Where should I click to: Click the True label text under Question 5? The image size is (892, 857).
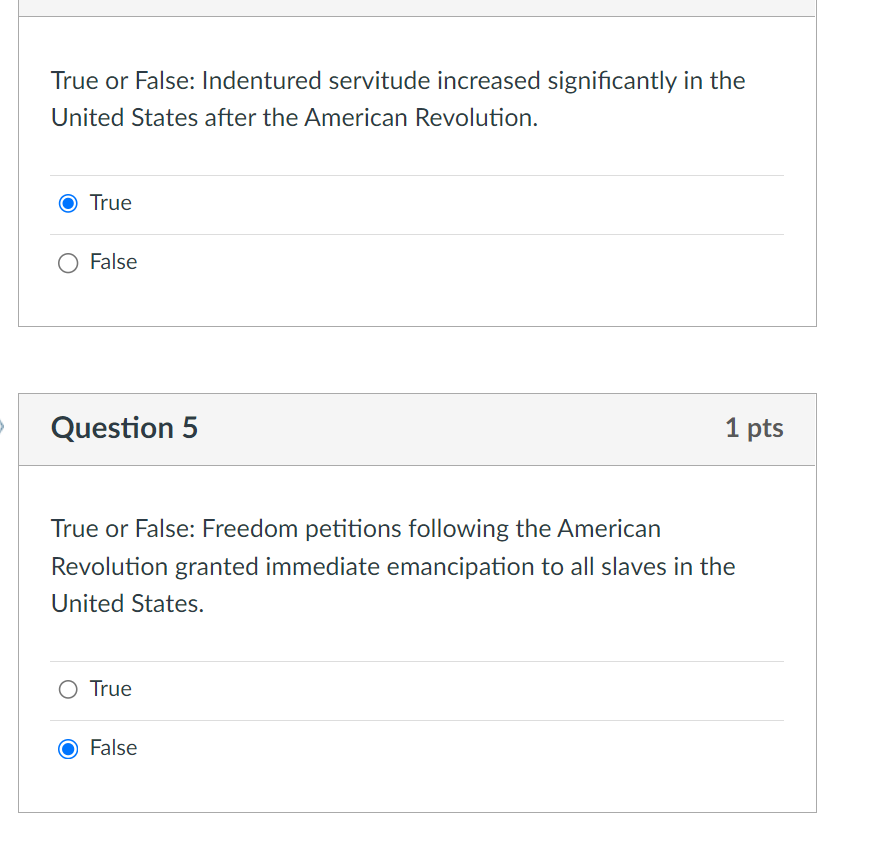[113, 688]
